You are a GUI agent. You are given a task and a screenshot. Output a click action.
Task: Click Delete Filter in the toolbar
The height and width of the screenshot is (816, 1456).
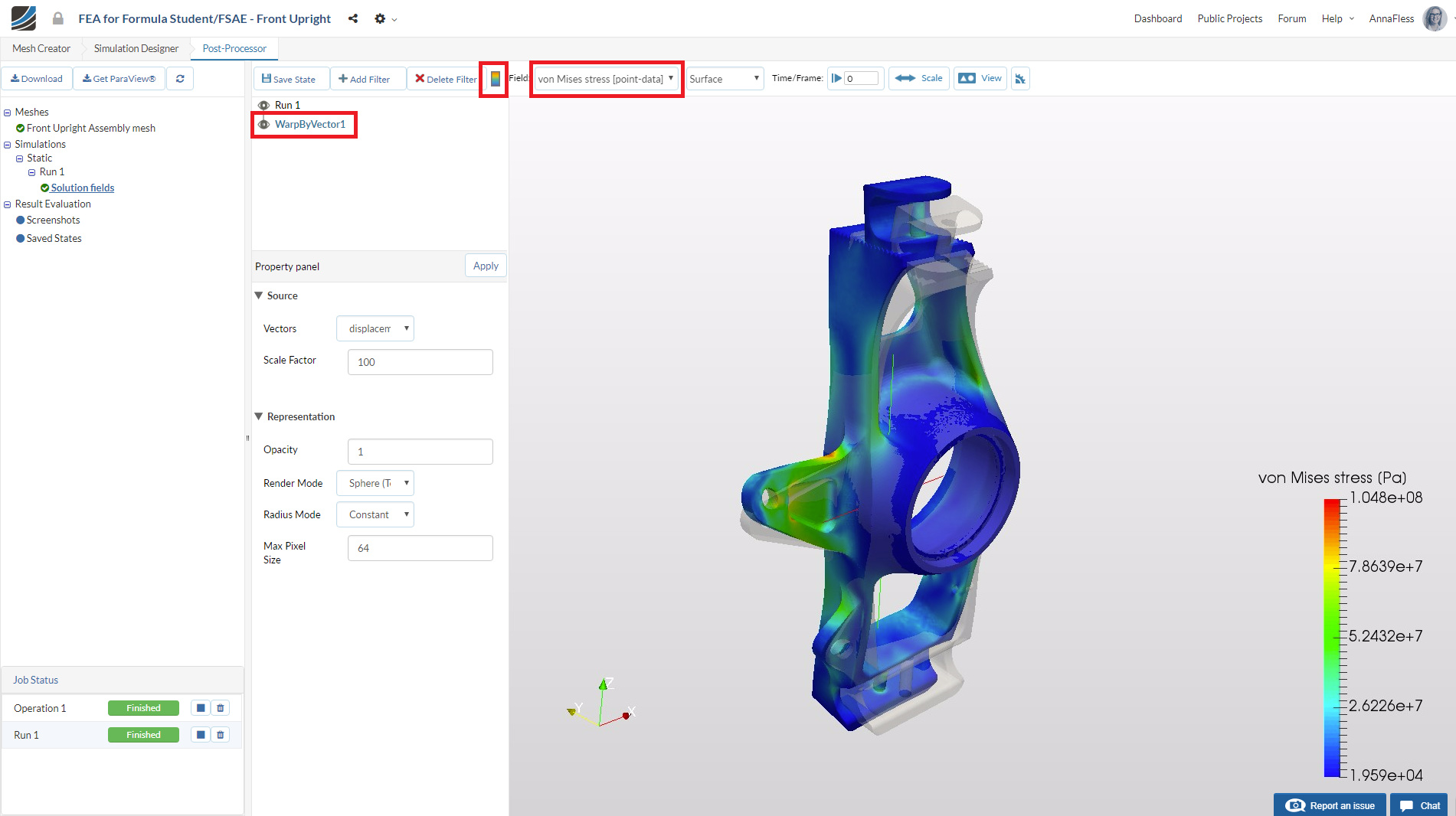(445, 79)
